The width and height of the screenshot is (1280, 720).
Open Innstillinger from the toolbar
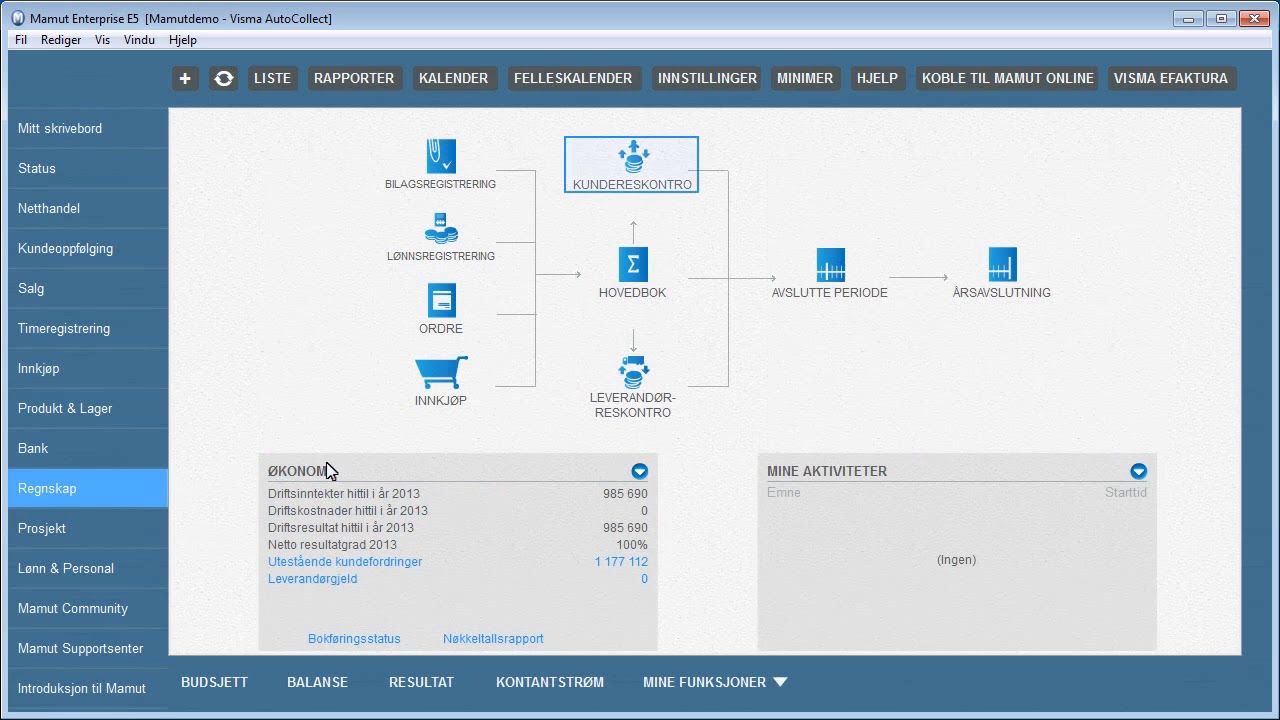[x=707, y=78]
